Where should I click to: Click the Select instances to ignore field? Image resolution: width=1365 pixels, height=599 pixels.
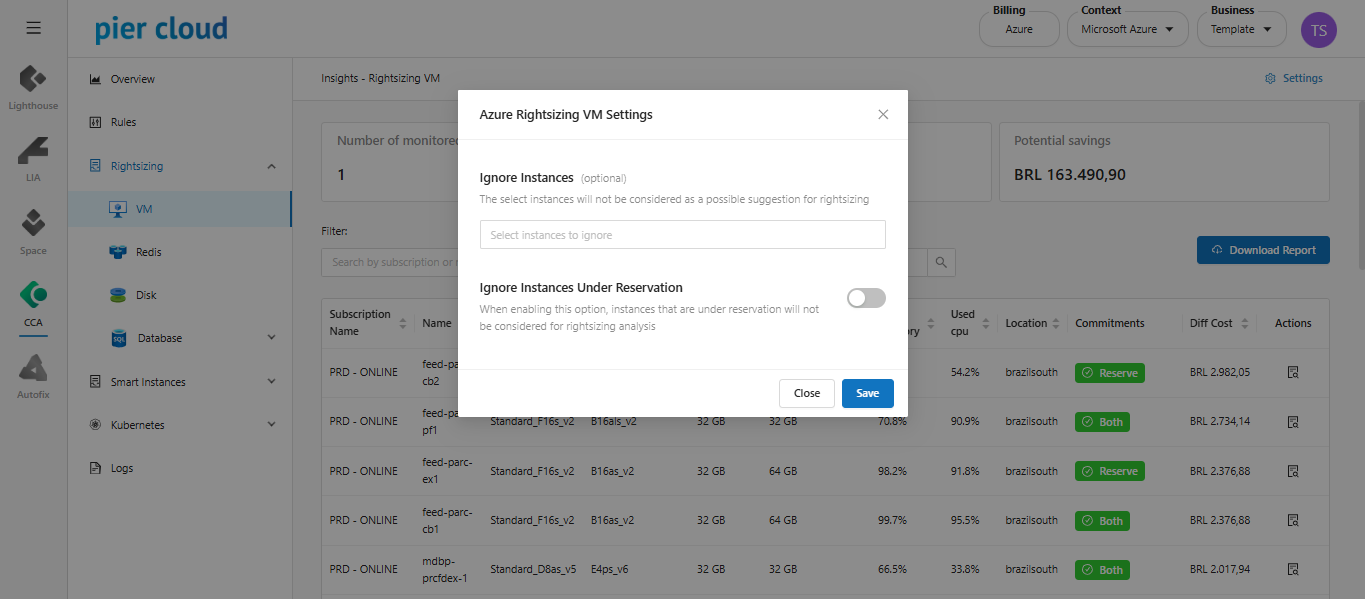point(682,235)
